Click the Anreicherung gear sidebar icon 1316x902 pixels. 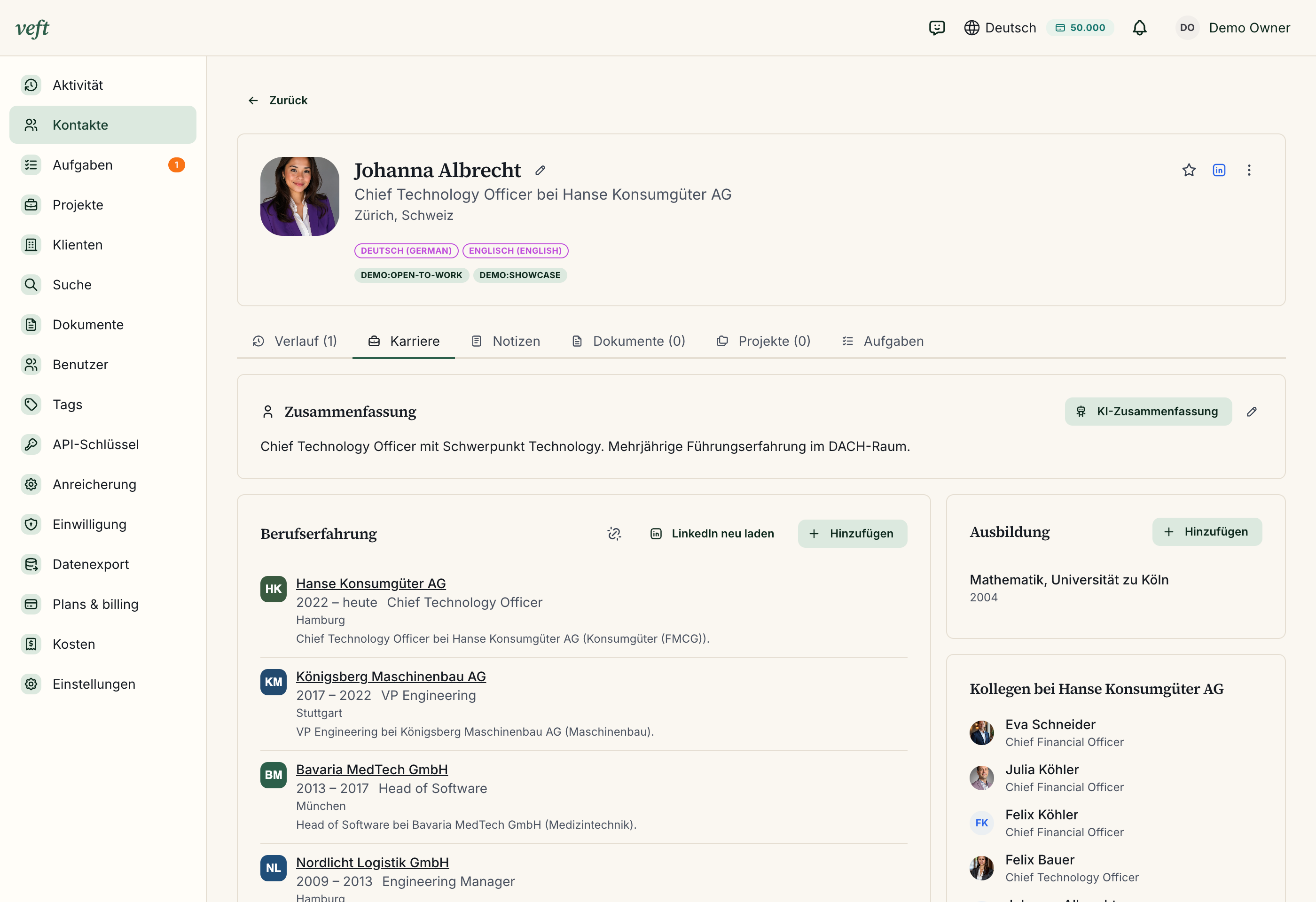click(31, 484)
